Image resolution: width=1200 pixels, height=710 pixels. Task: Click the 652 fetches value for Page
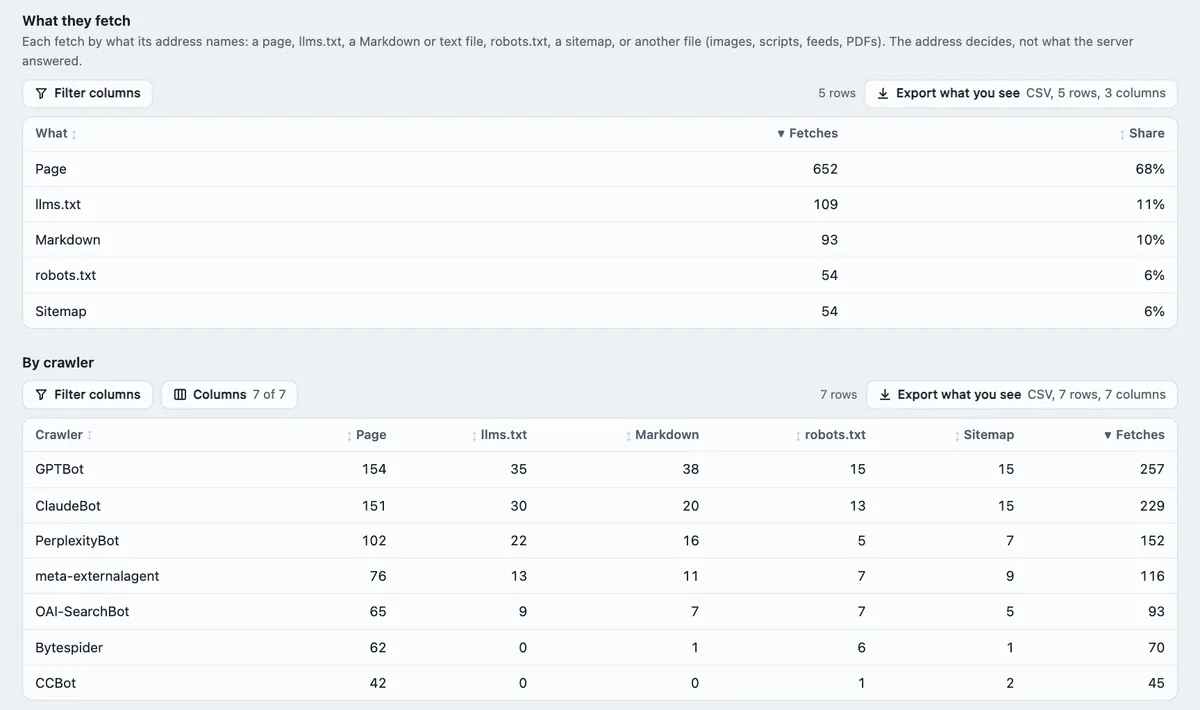tap(825, 169)
